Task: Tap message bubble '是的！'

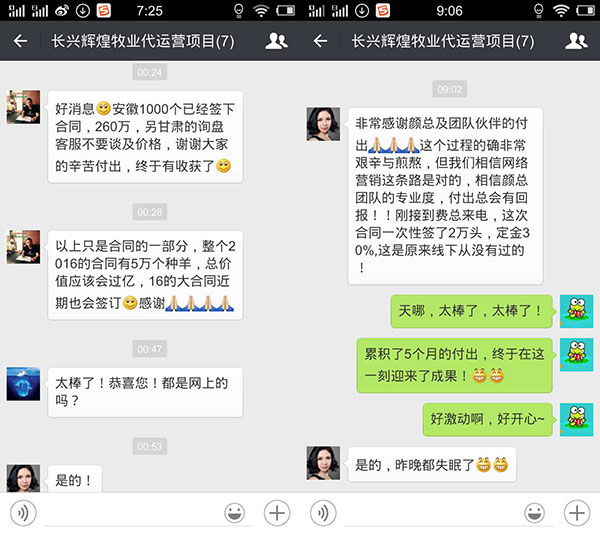Action: pos(75,479)
